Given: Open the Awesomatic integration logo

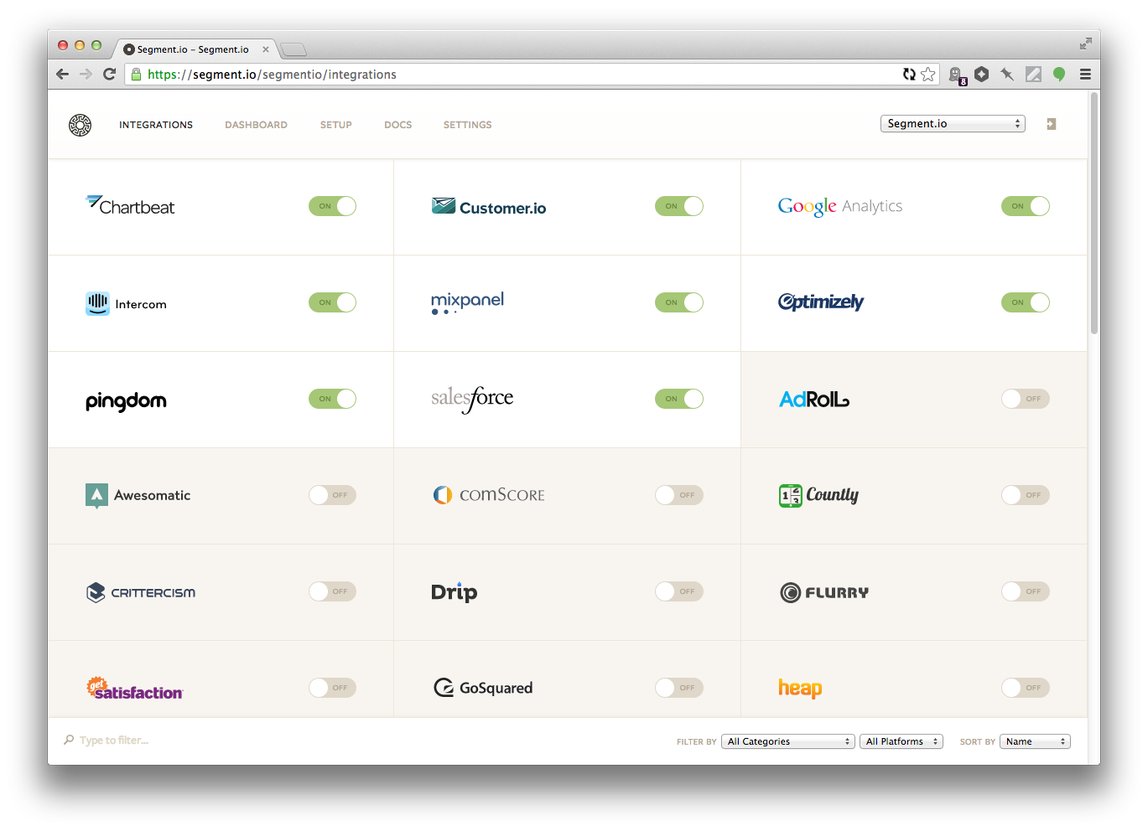Looking at the screenshot, I should point(138,496).
